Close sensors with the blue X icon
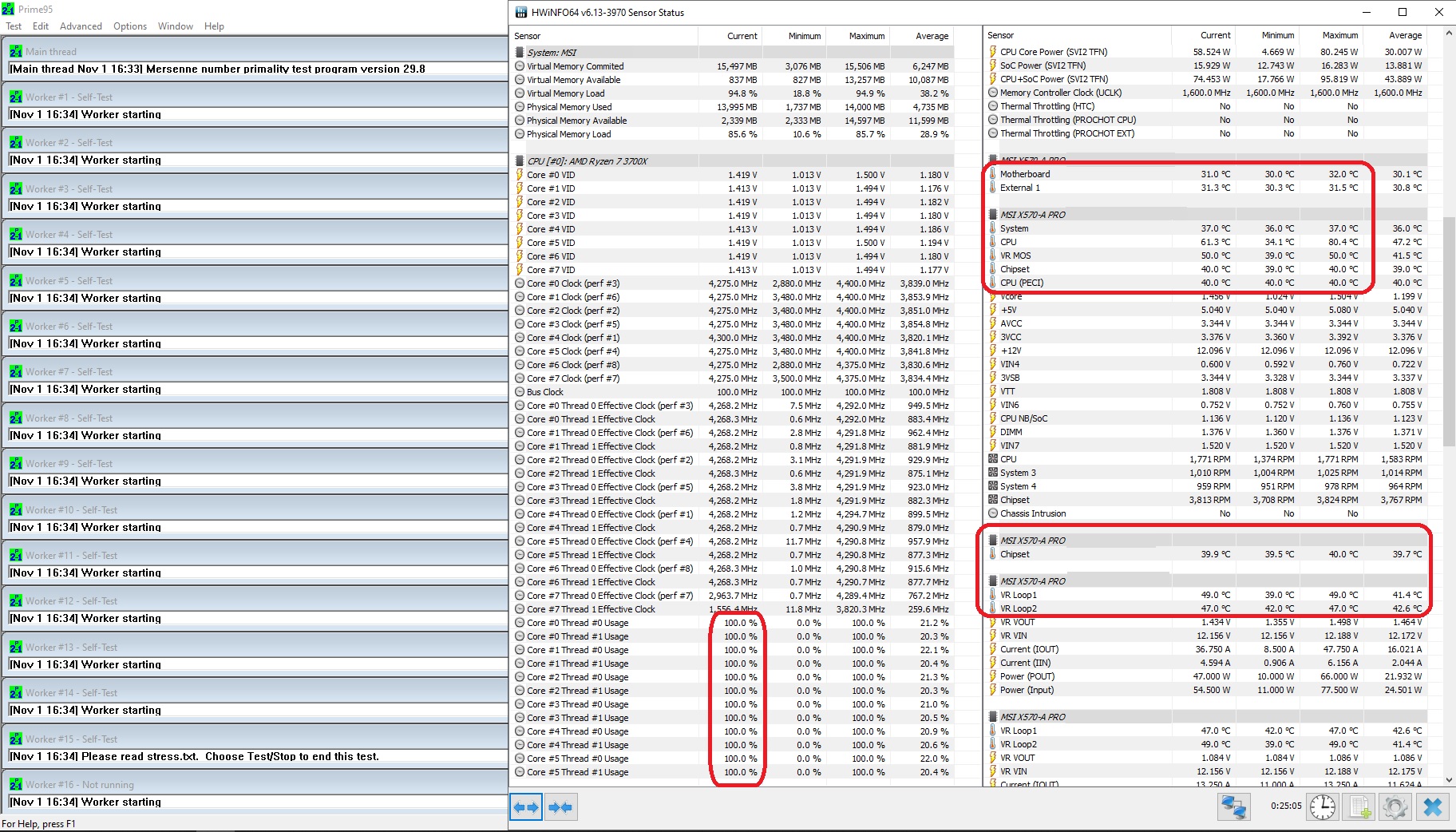Viewport: 1456px width, 832px height. click(1432, 806)
